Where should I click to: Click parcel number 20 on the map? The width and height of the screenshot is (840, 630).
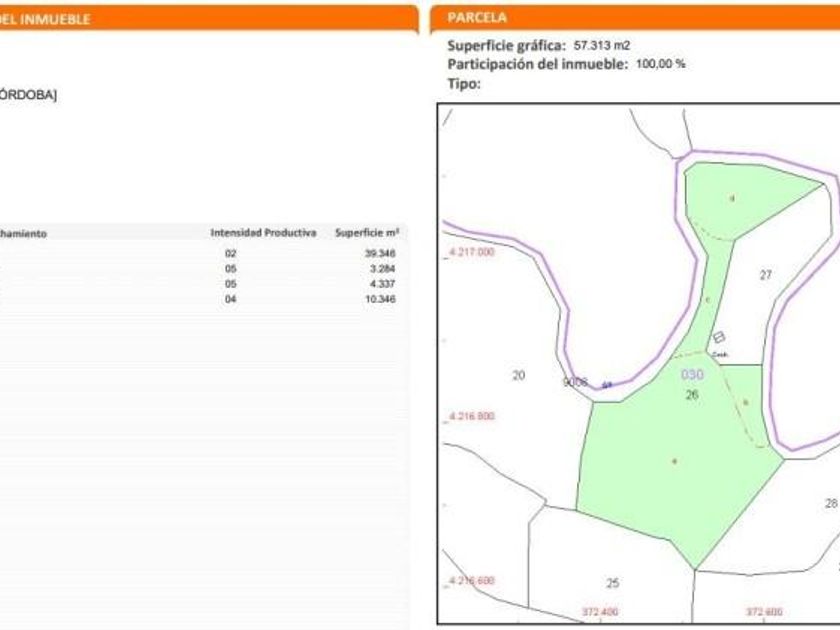[x=518, y=376]
